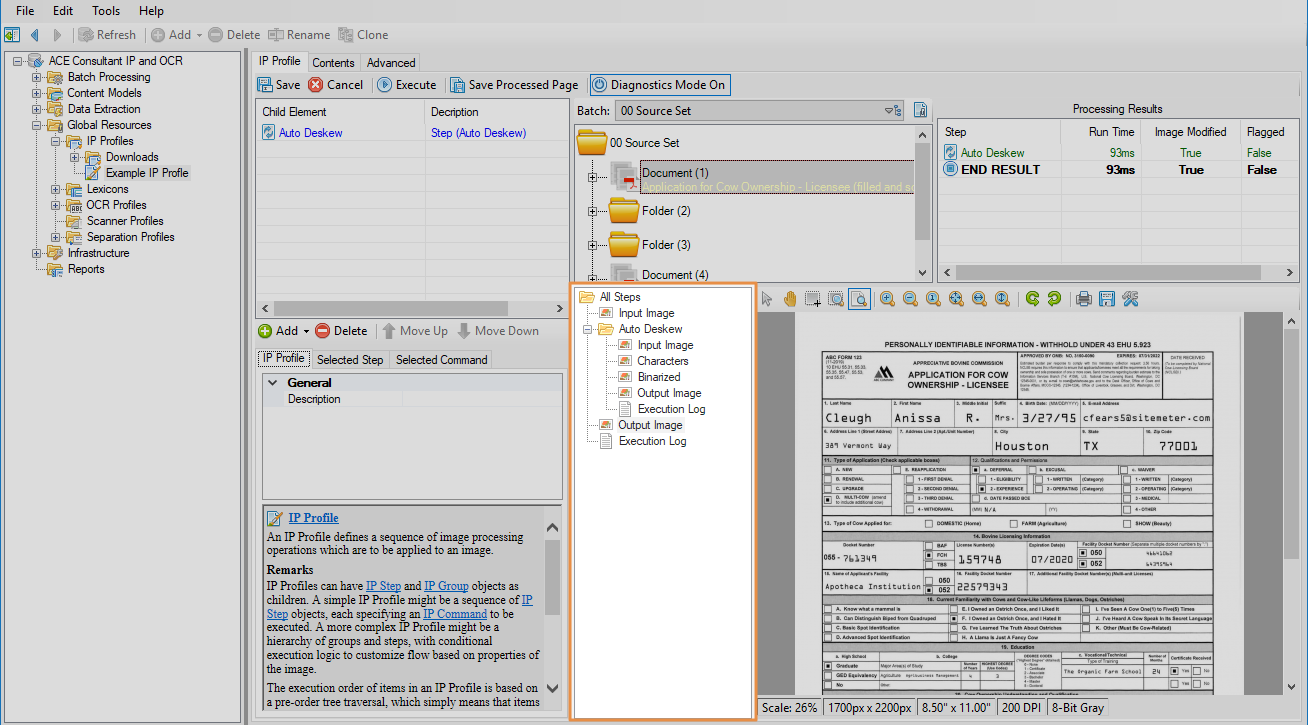Select Binarized under Auto Deskew
This screenshot has width=1308, height=725.
click(658, 377)
